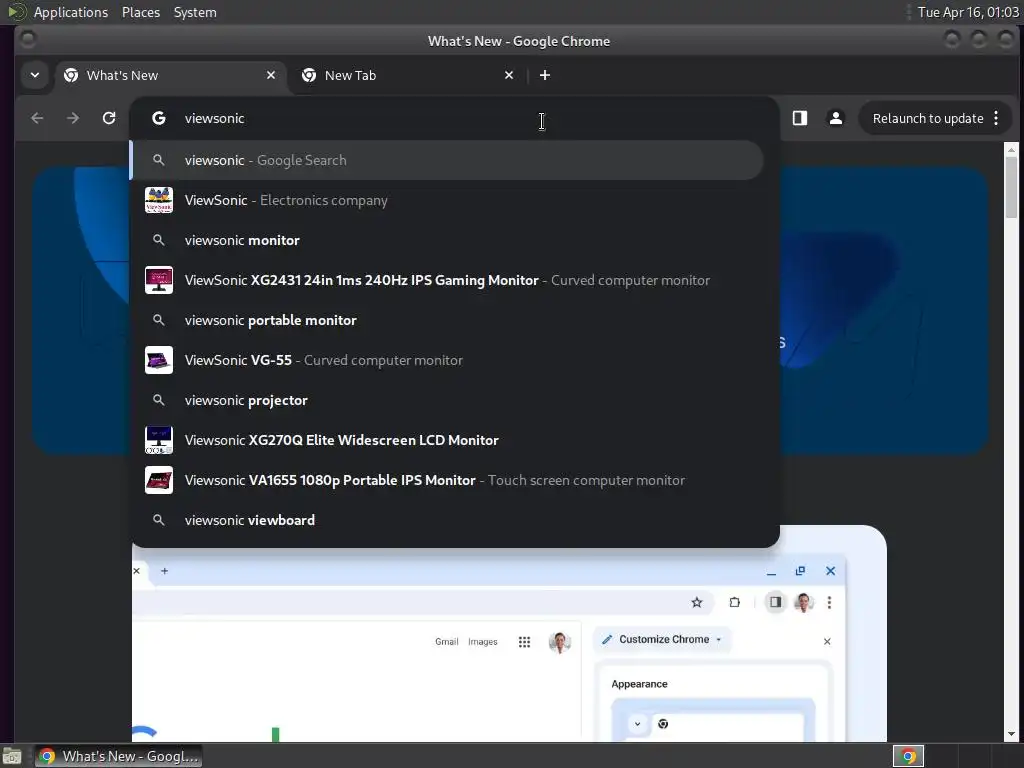Viewport: 1024px width, 768px height.
Task: Select Viewsonic VA1655 Portable Monitor suggestion
Action: point(447,480)
